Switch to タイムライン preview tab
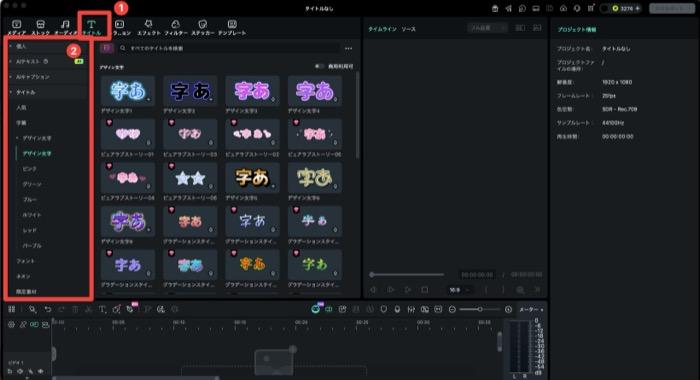 (382, 29)
